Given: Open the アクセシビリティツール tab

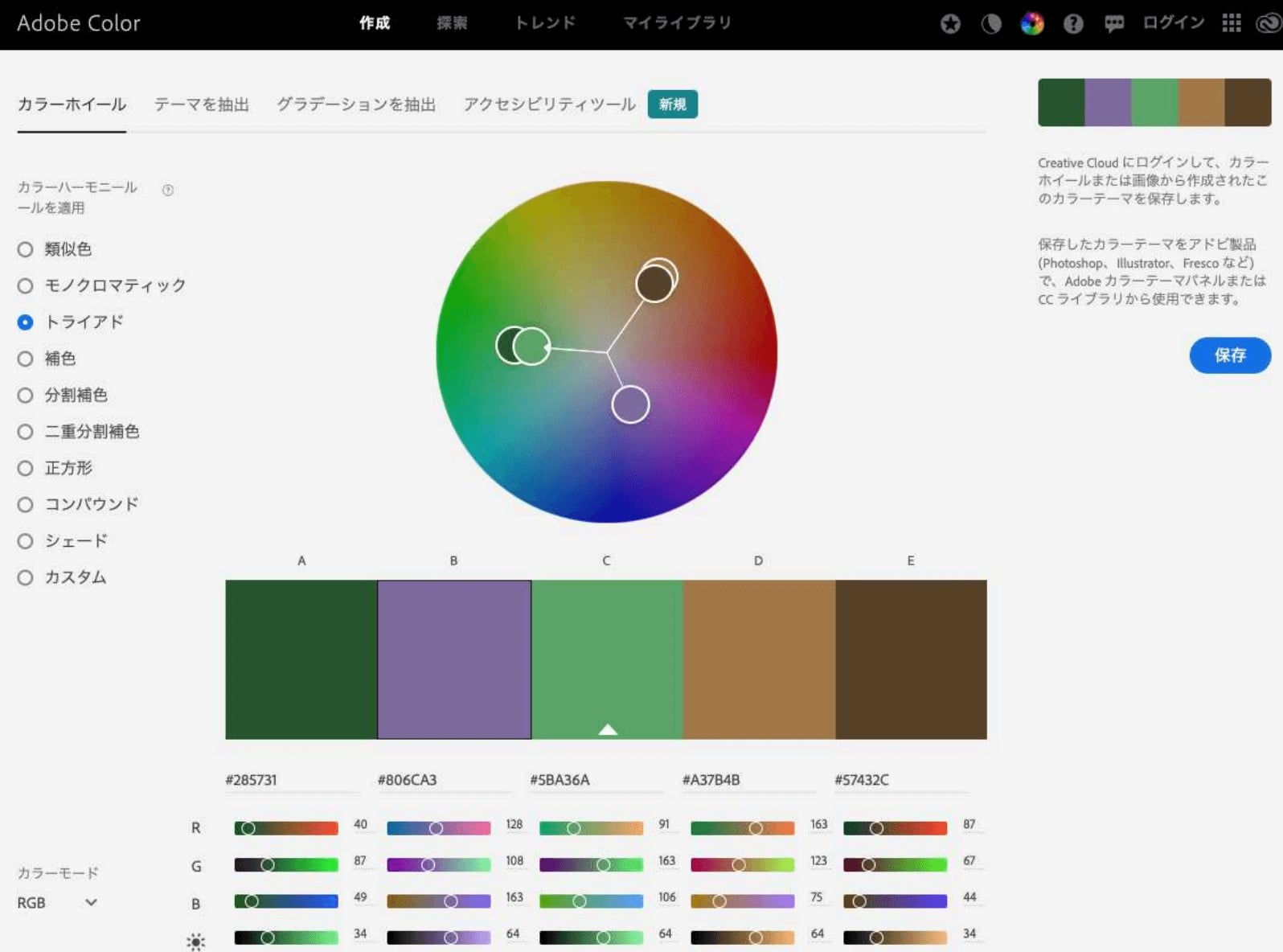Looking at the screenshot, I should [549, 105].
